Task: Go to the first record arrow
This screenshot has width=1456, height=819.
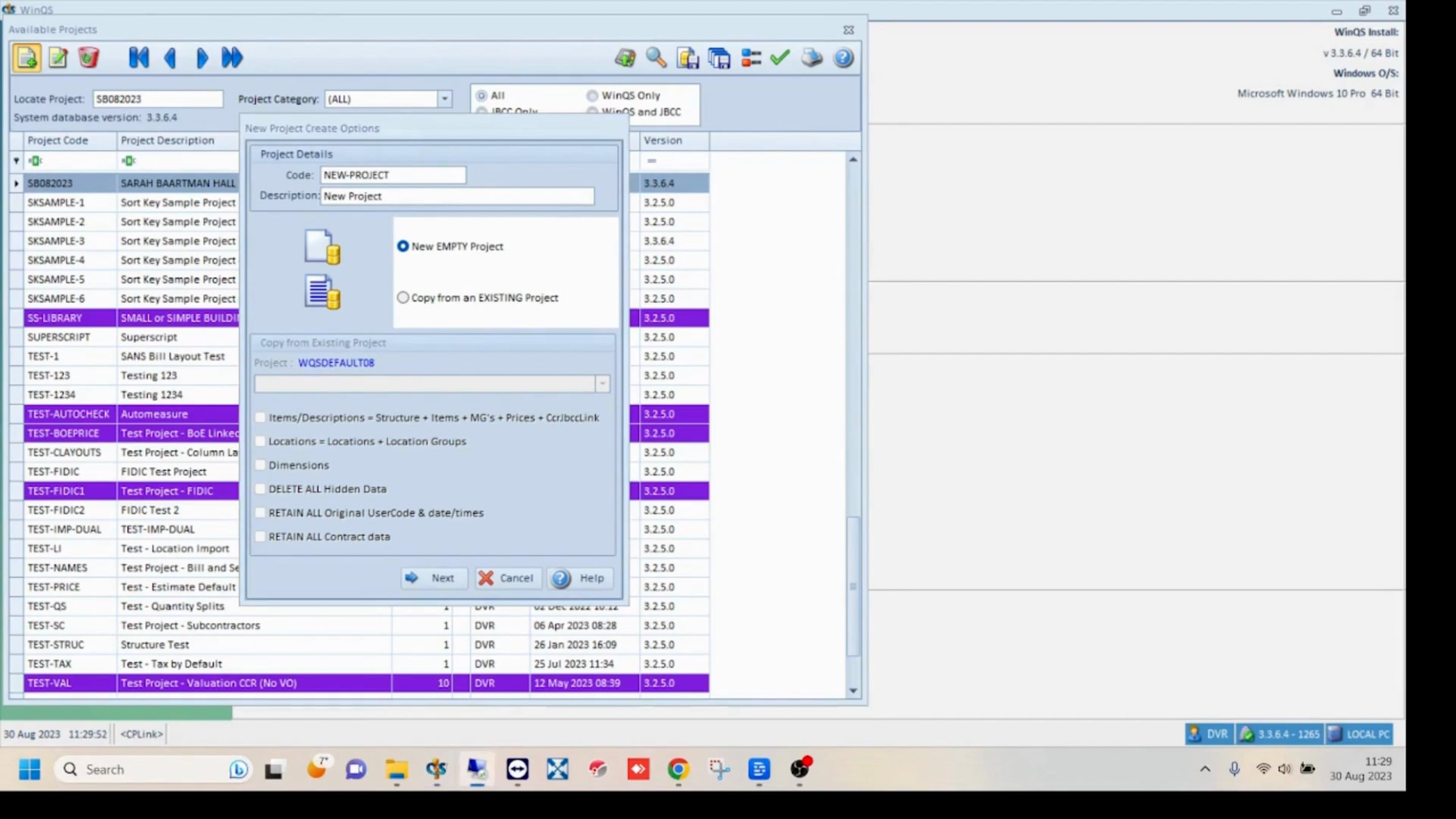Action: tap(138, 58)
